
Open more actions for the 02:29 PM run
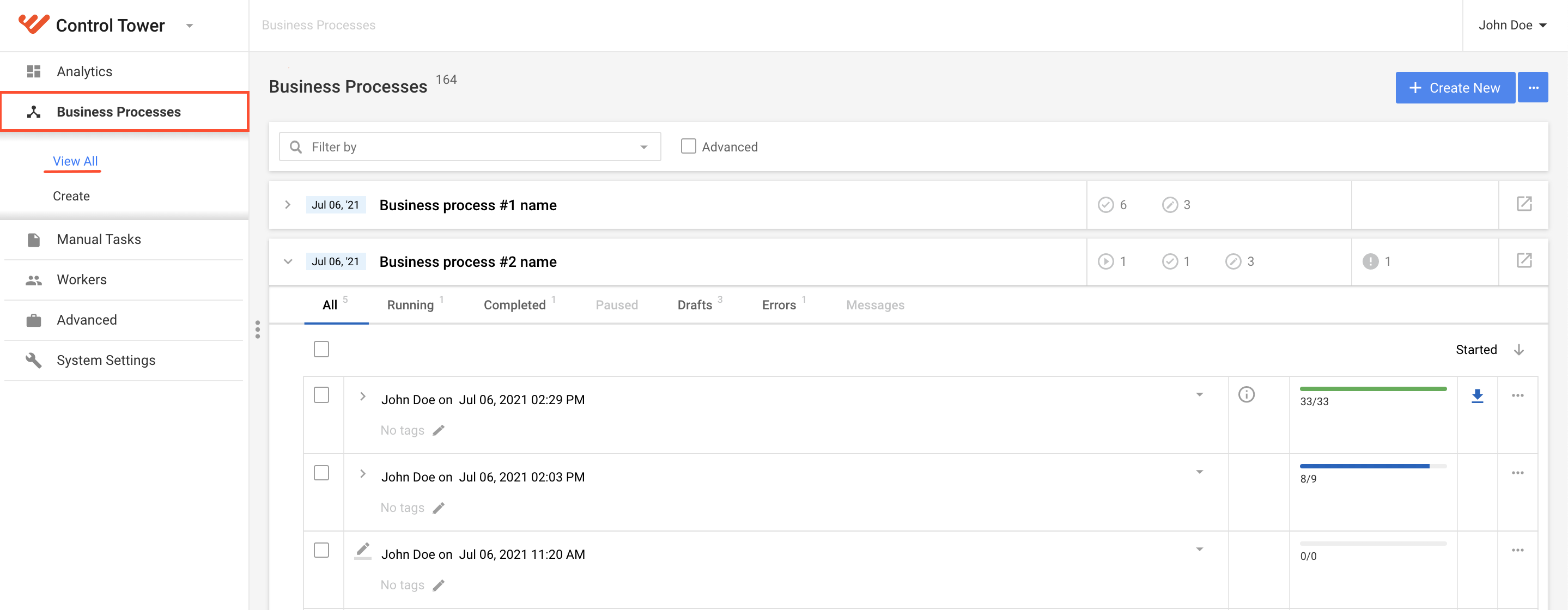(x=1517, y=395)
